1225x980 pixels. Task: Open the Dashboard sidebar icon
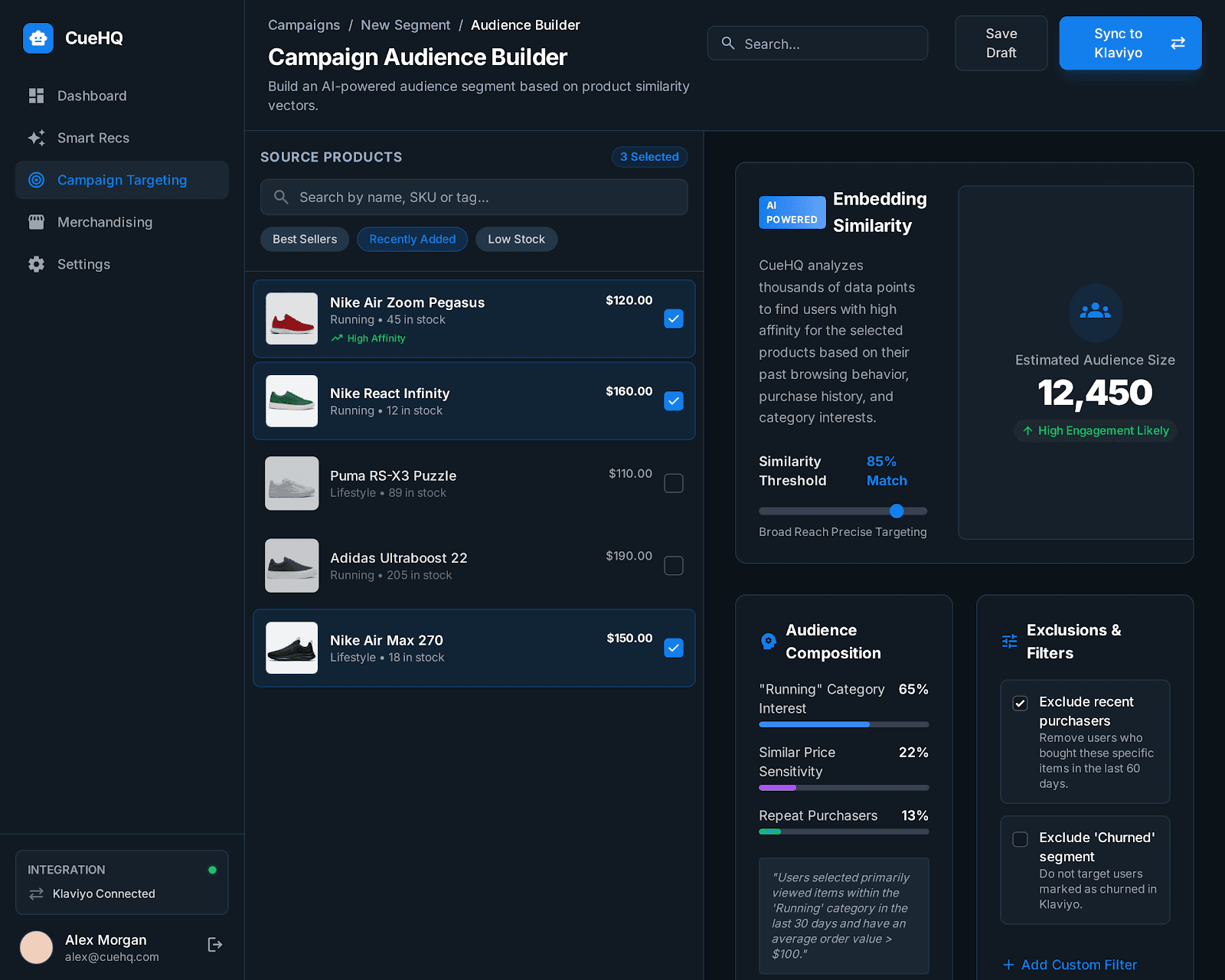pos(36,95)
